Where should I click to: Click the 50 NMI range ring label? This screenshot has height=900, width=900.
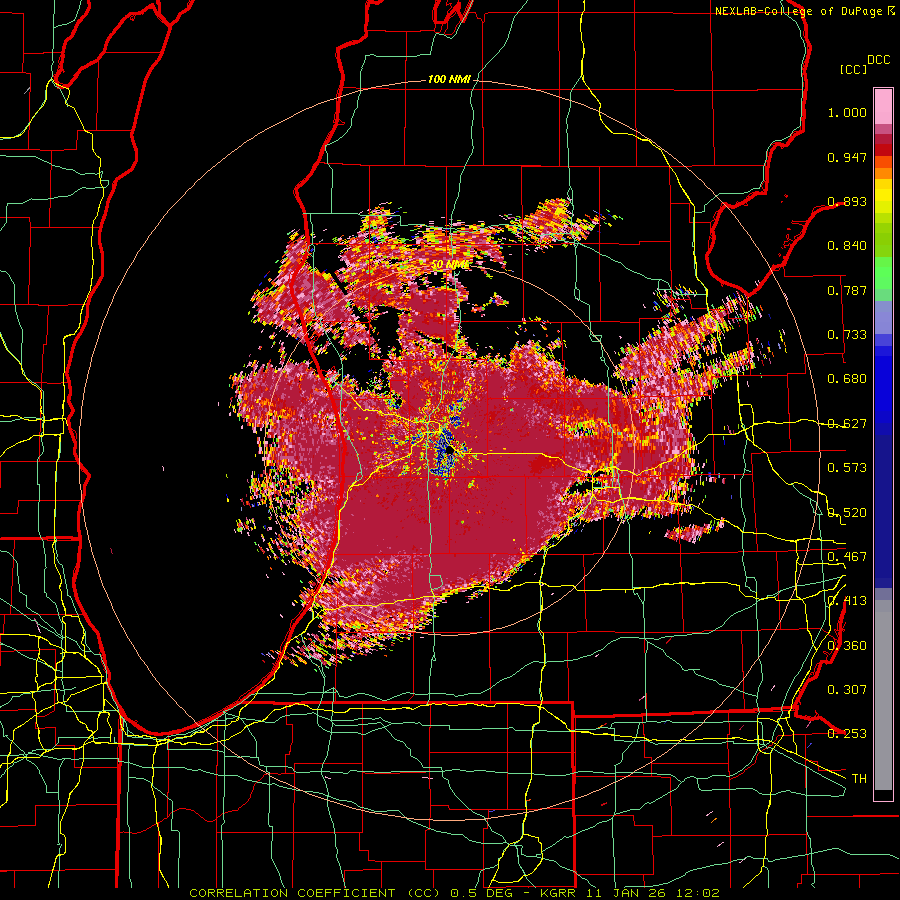click(x=449, y=265)
